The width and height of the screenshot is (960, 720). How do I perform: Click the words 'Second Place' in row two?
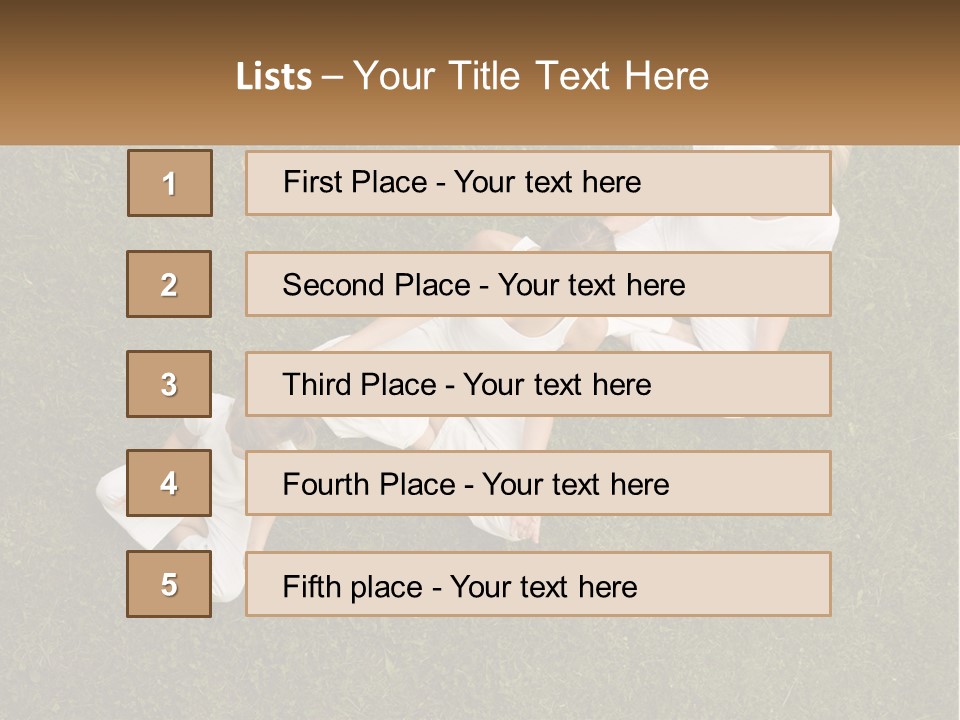point(377,285)
